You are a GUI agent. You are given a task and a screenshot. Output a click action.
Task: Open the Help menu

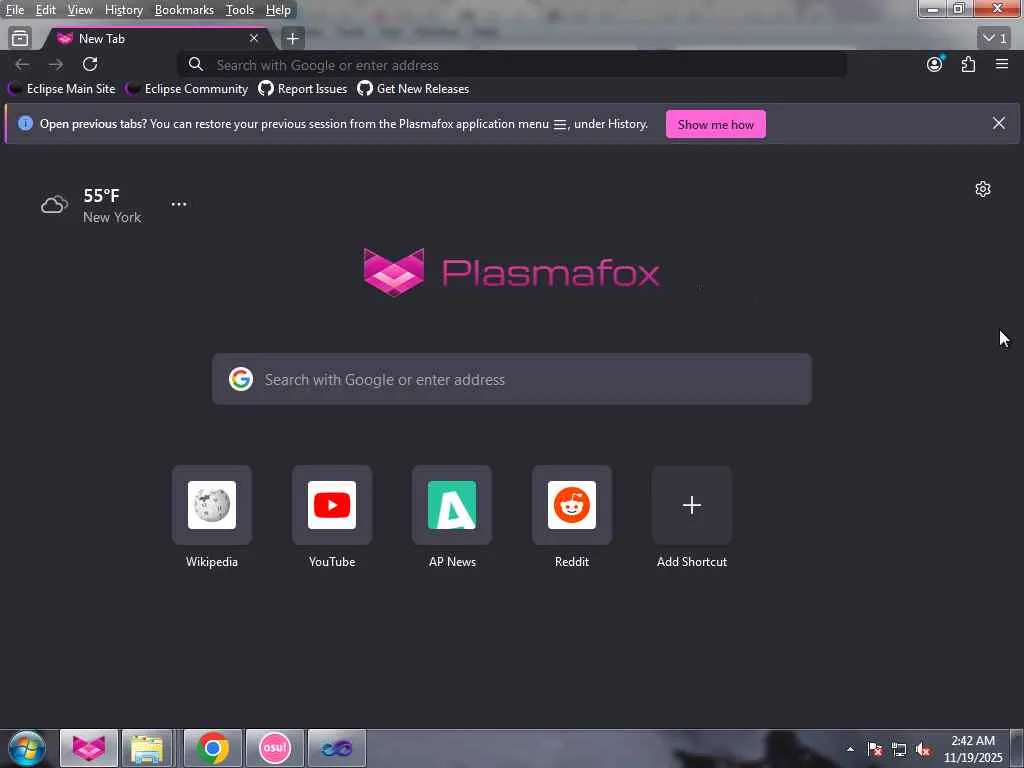pos(278,10)
